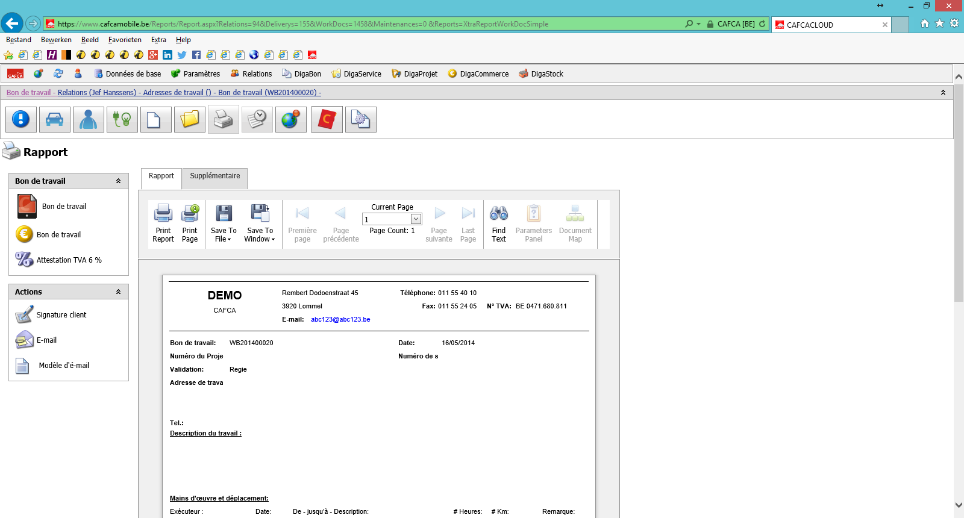Open the Favorieten browser menu
The height and width of the screenshot is (518, 964).
pos(125,39)
